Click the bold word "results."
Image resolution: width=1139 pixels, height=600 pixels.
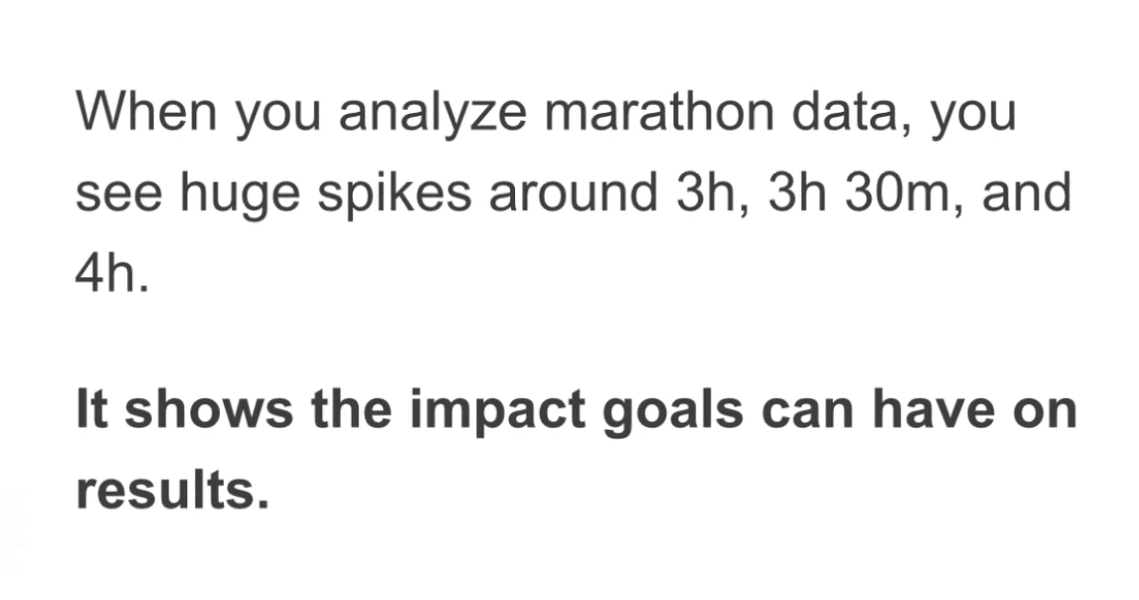[173, 490]
